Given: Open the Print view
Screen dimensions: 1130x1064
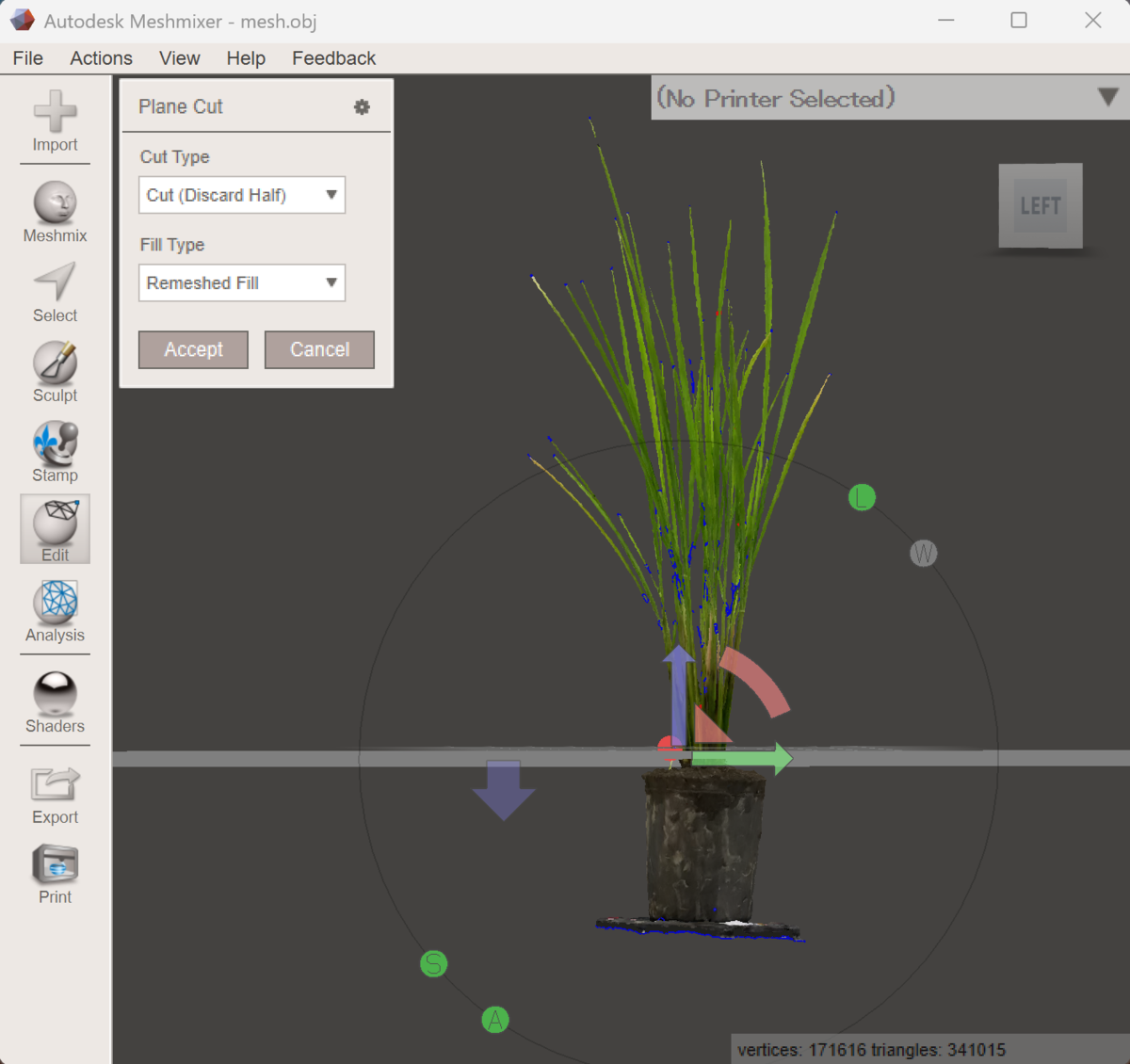Looking at the screenshot, I should coord(55,875).
